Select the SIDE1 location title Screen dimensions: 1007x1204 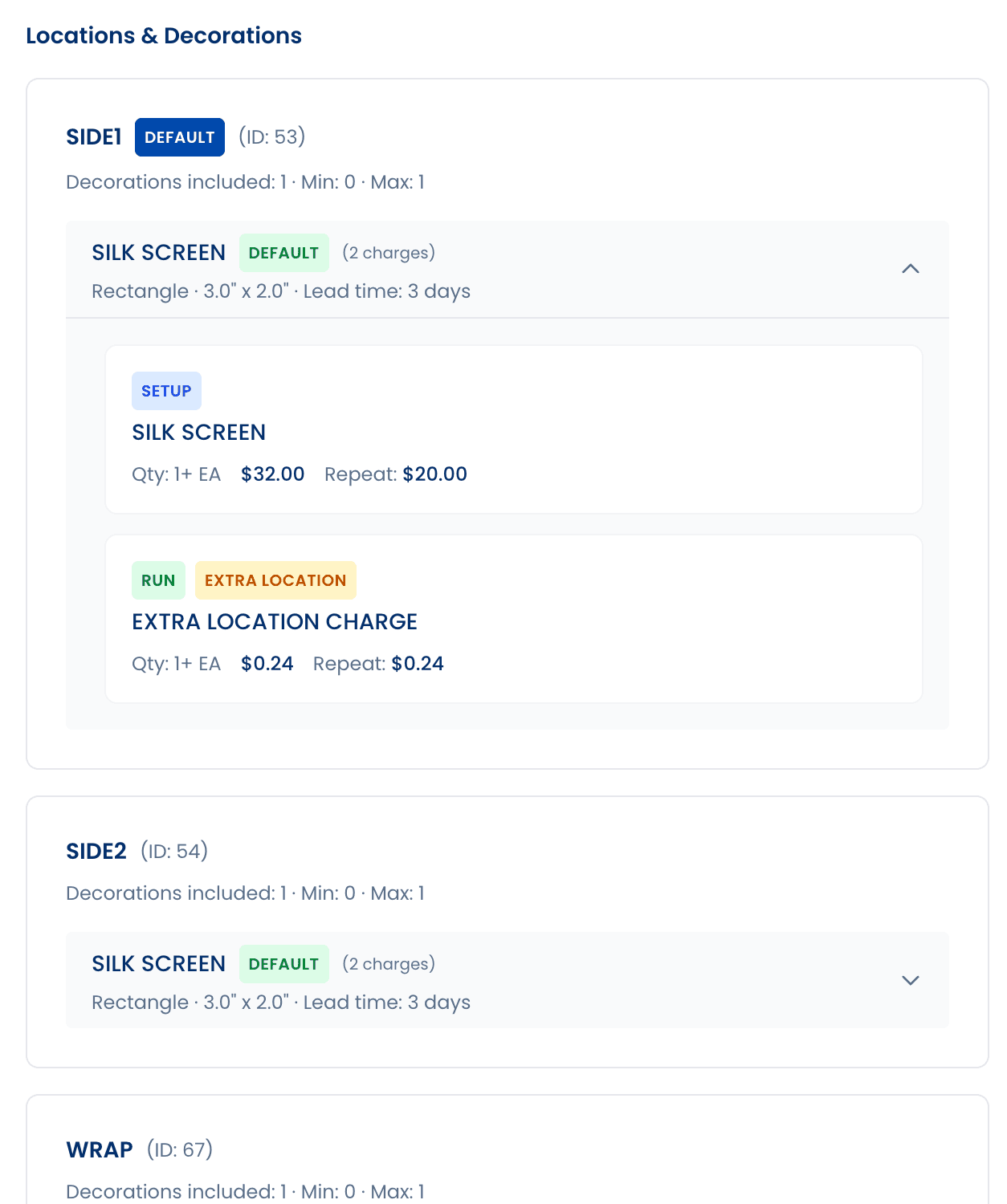point(93,137)
